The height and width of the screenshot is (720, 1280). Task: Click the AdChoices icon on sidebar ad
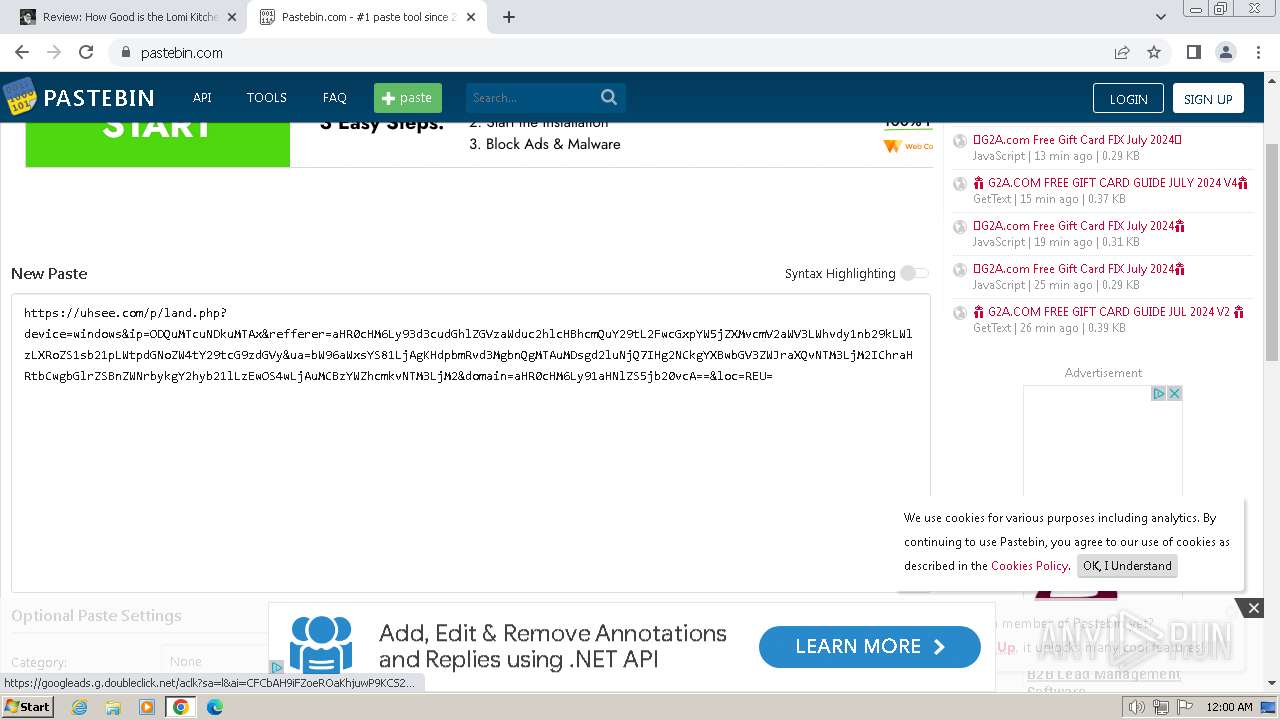(1159, 393)
